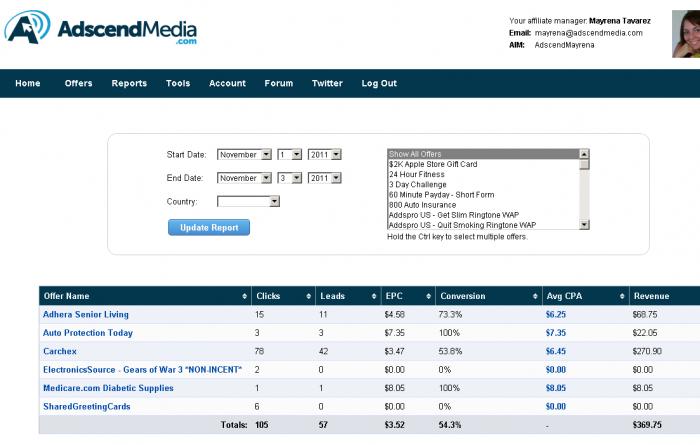Select 24 Hour Fitness offer
700x445 pixels.
tap(483, 175)
